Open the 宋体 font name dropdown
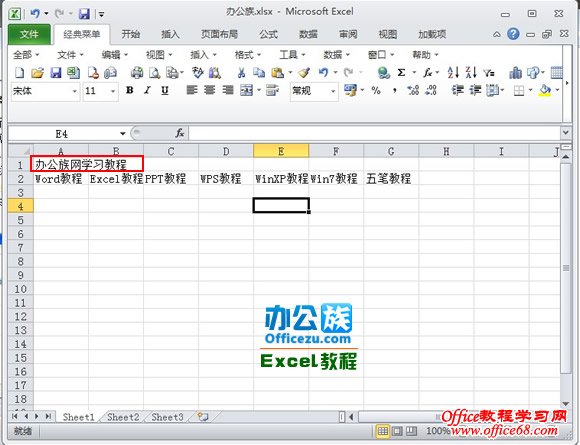Screen dimensions: 580x445 (x=74, y=91)
